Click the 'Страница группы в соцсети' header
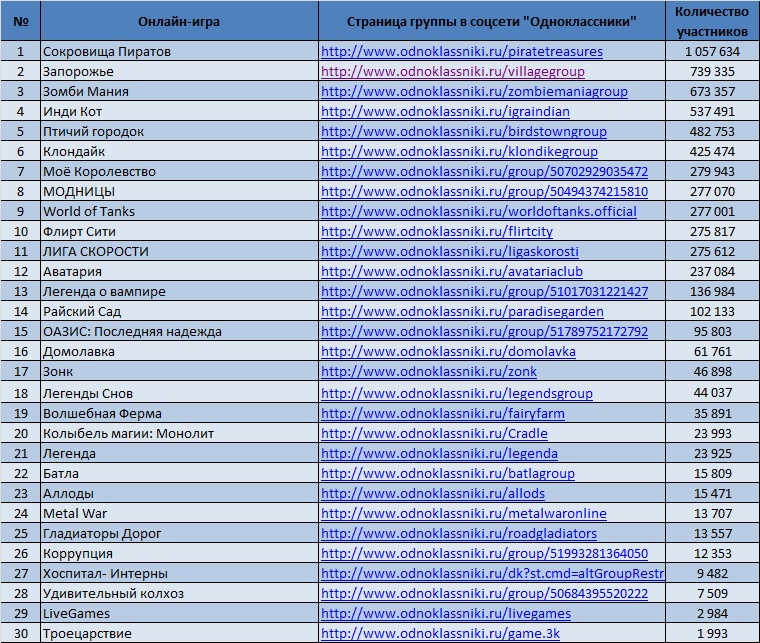 (491, 21)
